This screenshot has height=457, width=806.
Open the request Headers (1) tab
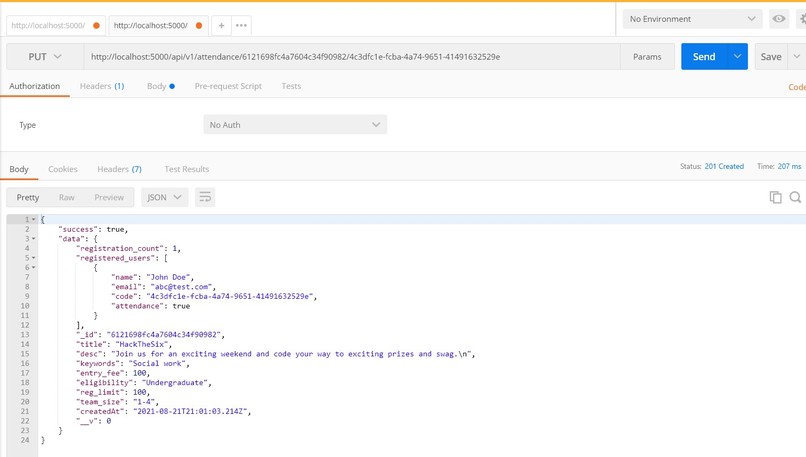pyautogui.click(x=102, y=86)
